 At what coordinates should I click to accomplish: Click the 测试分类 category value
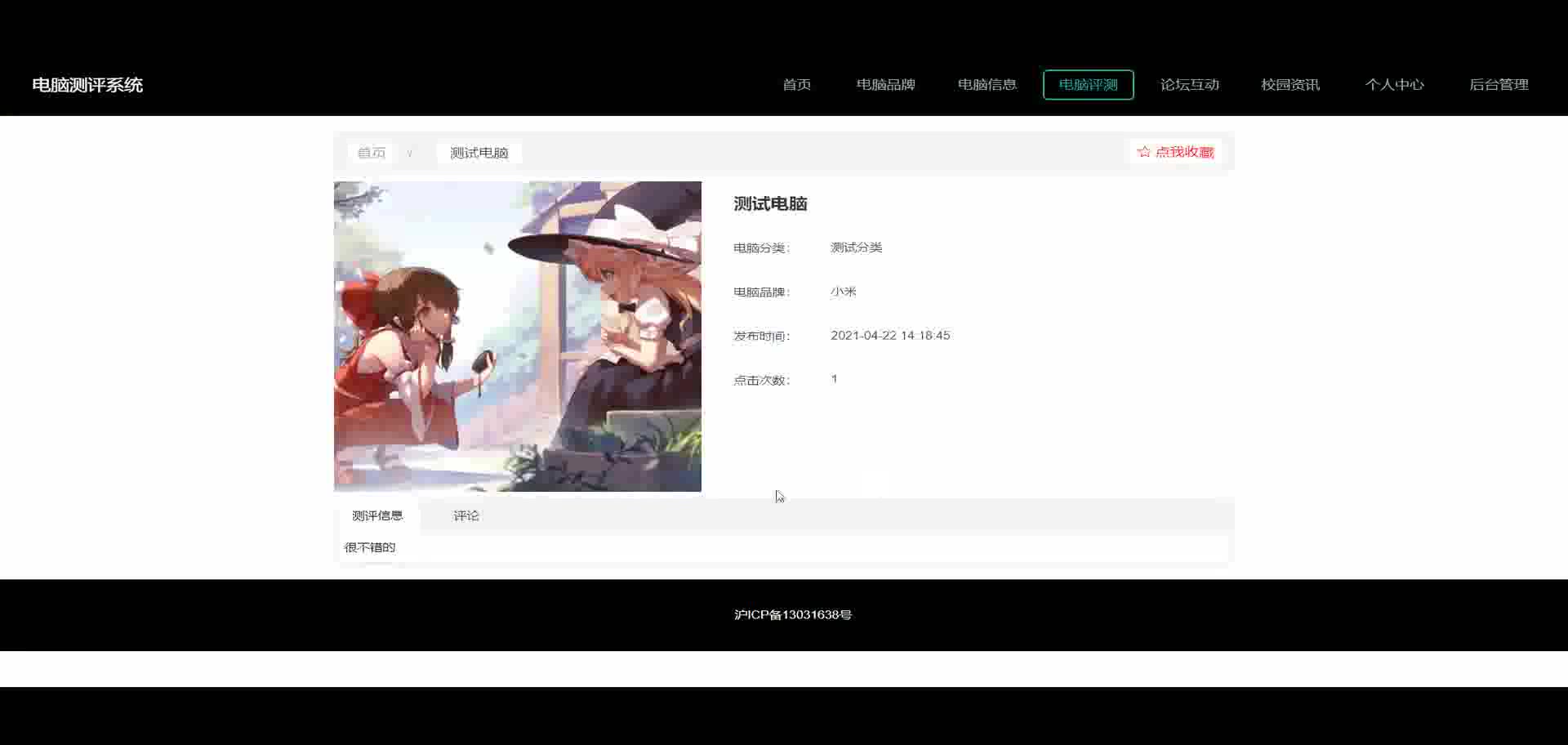856,248
